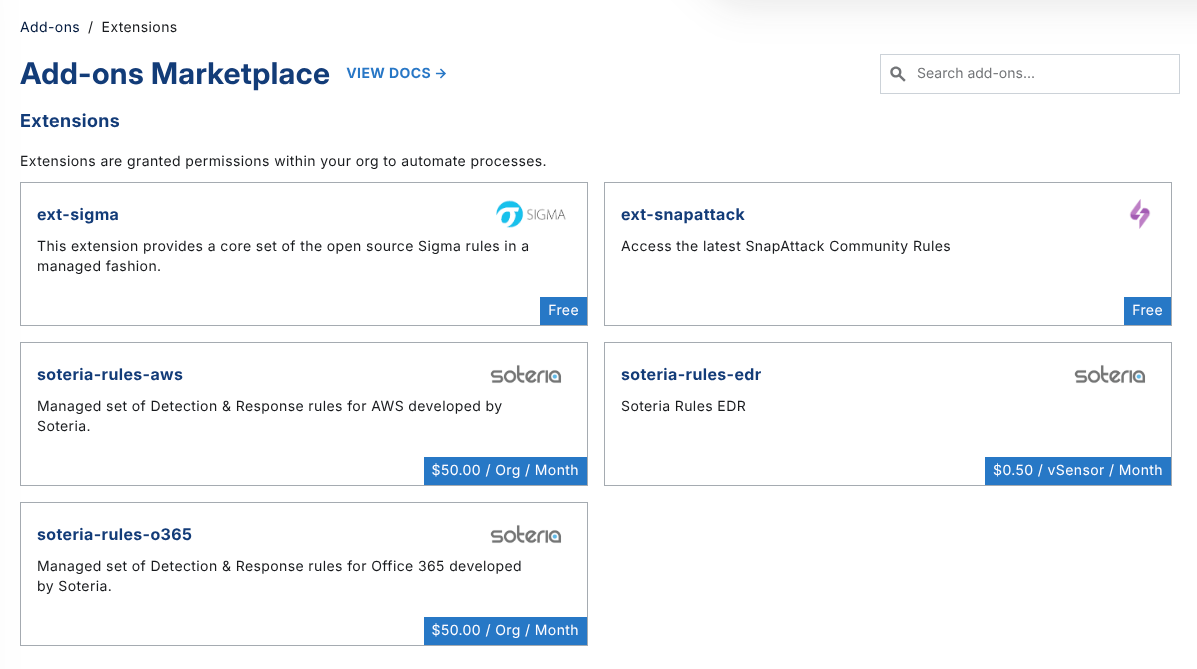
Task: Click the 'Soteria Rules EDR' text
Action: click(x=683, y=406)
